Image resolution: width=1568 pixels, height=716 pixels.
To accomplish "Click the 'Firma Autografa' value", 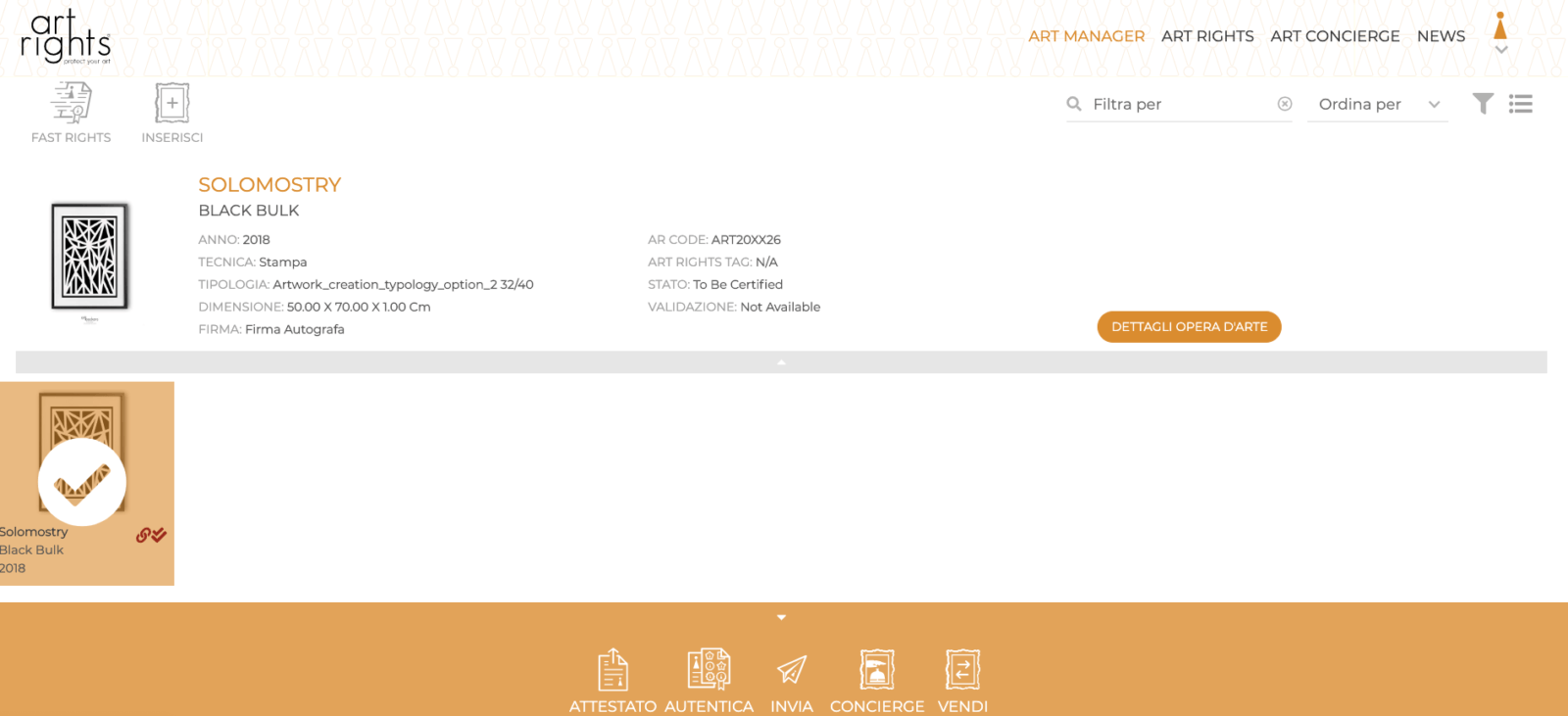I will click(x=295, y=330).
